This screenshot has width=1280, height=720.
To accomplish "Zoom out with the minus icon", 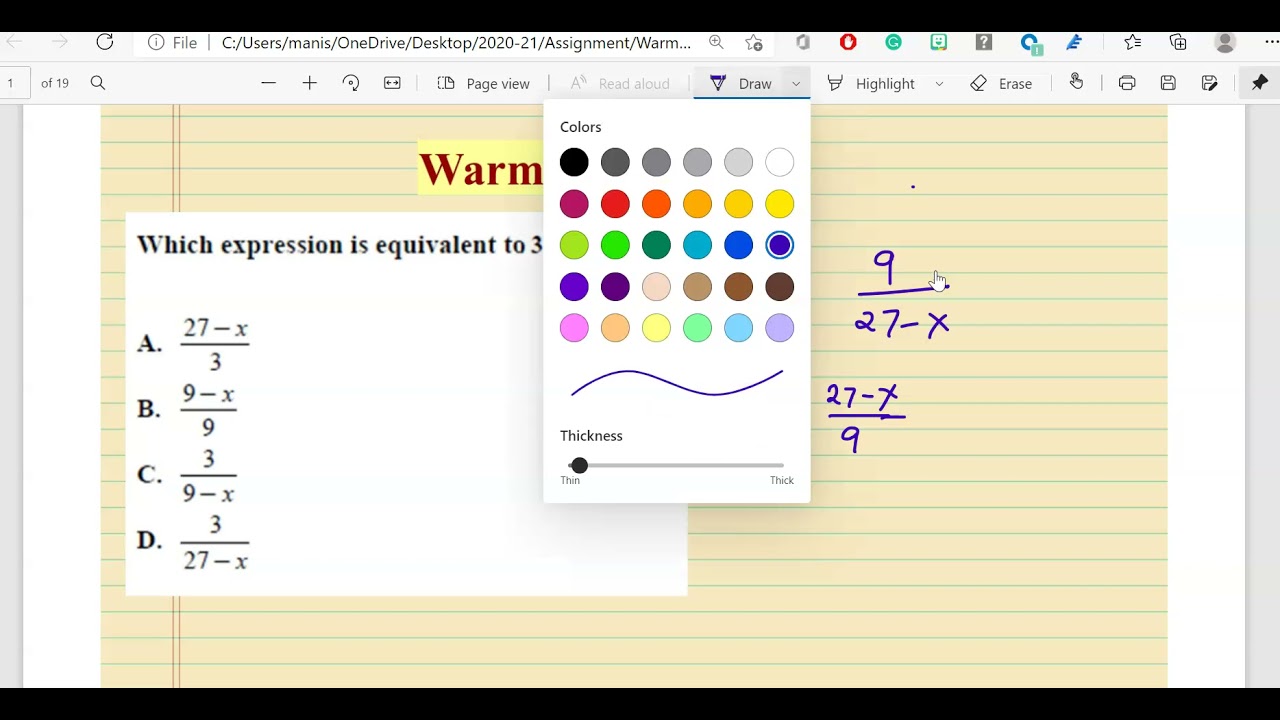I will [268, 83].
